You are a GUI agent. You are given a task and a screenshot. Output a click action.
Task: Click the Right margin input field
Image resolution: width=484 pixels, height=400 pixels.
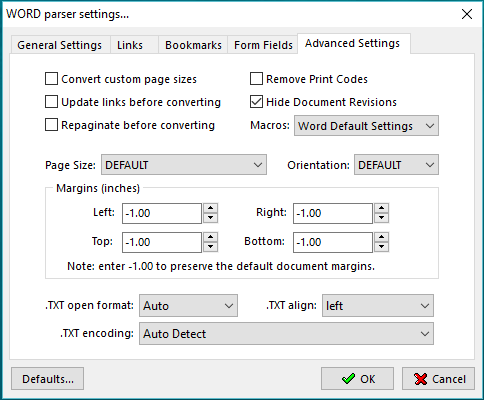point(333,213)
